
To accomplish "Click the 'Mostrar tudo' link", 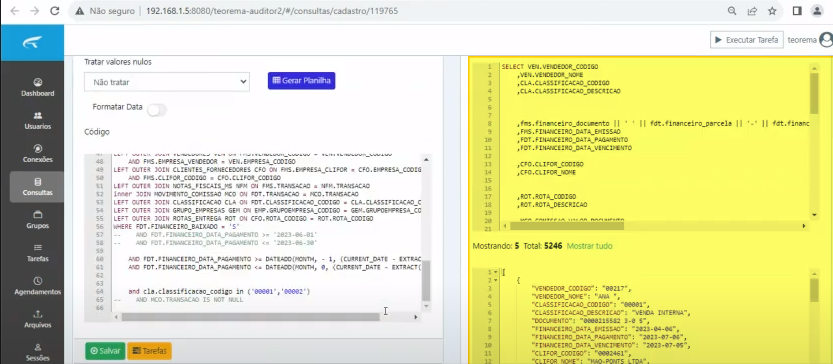I will 589,246.
